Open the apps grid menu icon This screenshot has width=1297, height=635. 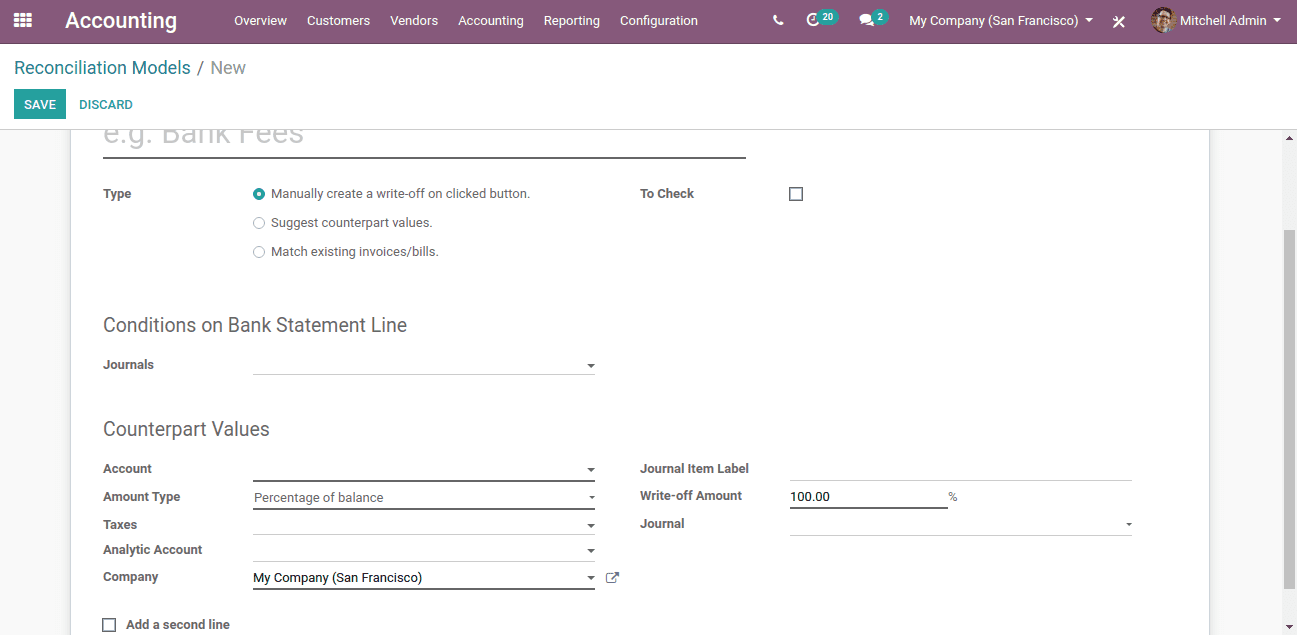(22, 20)
